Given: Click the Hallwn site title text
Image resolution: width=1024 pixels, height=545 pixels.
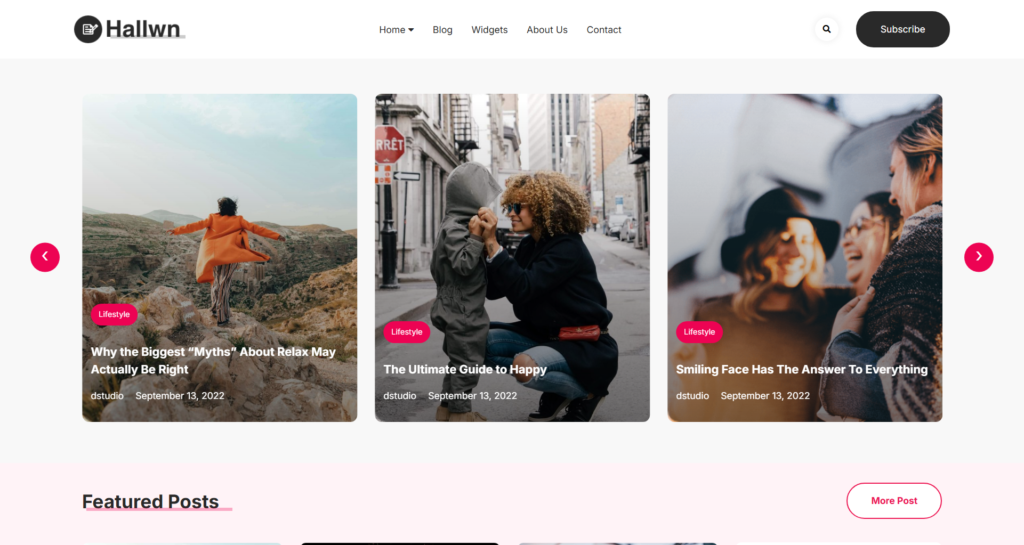Looking at the screenshot, I should [x=143, y=29].
